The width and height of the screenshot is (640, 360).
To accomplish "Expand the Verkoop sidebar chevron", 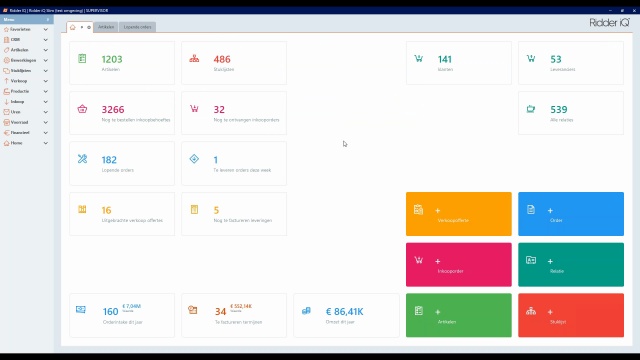I will coord(46,81).
